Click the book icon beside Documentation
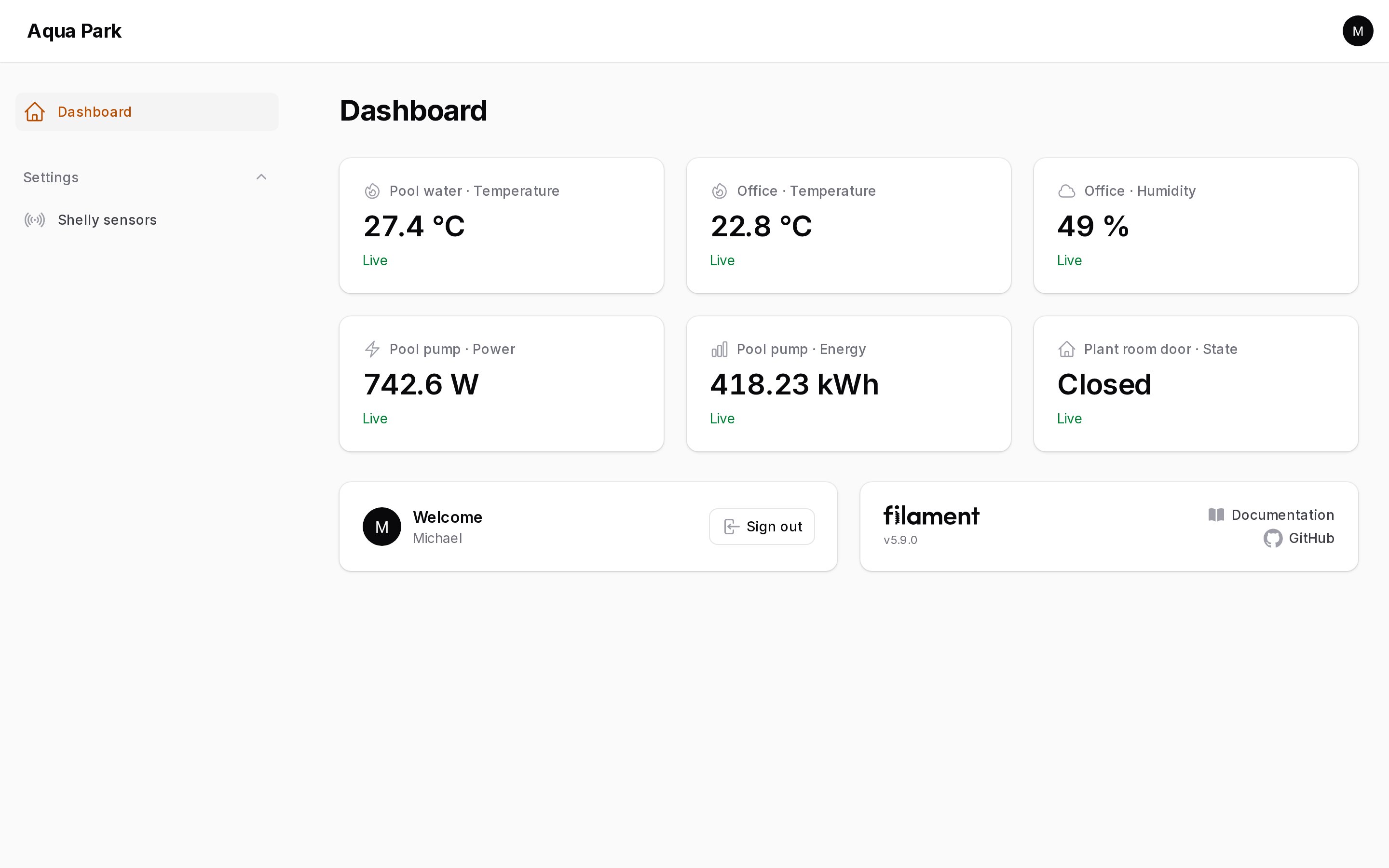The image size is (1389, 868). 1216,515
